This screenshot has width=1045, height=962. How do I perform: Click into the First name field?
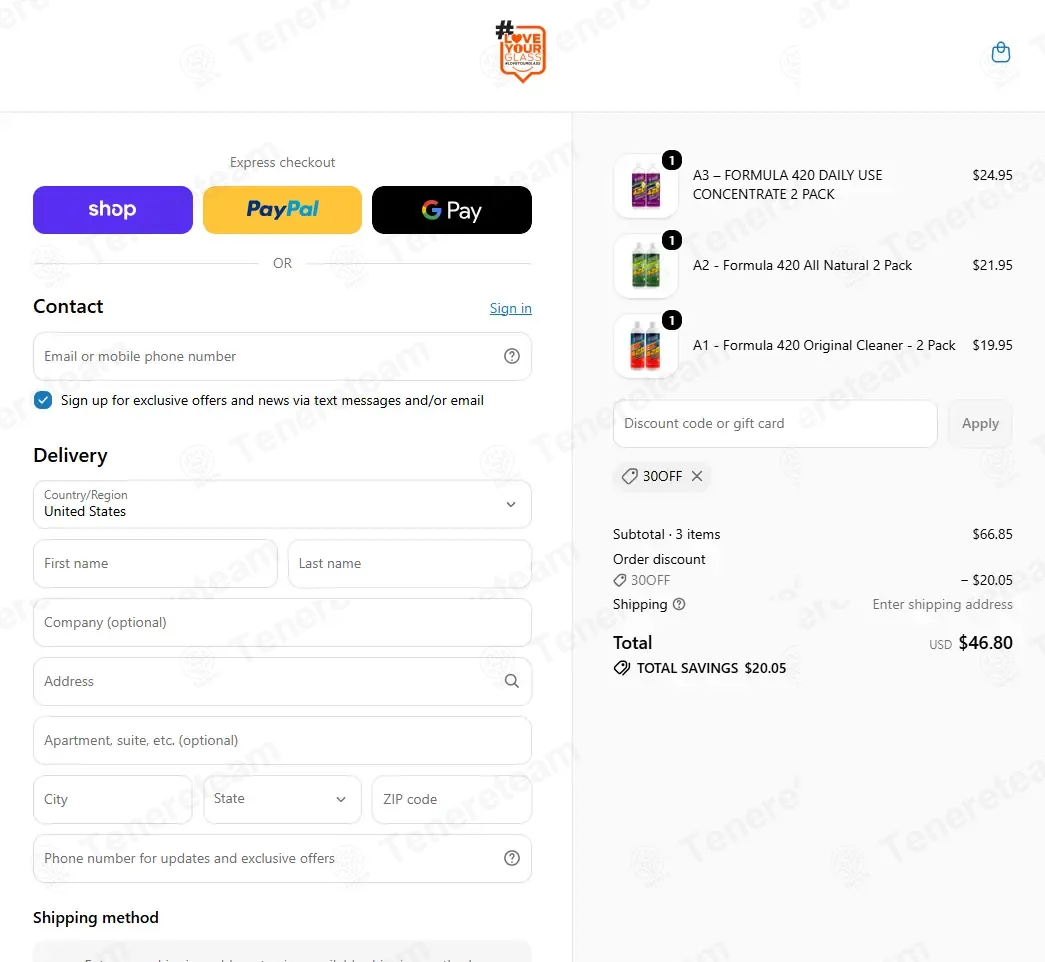pos(155,563)
